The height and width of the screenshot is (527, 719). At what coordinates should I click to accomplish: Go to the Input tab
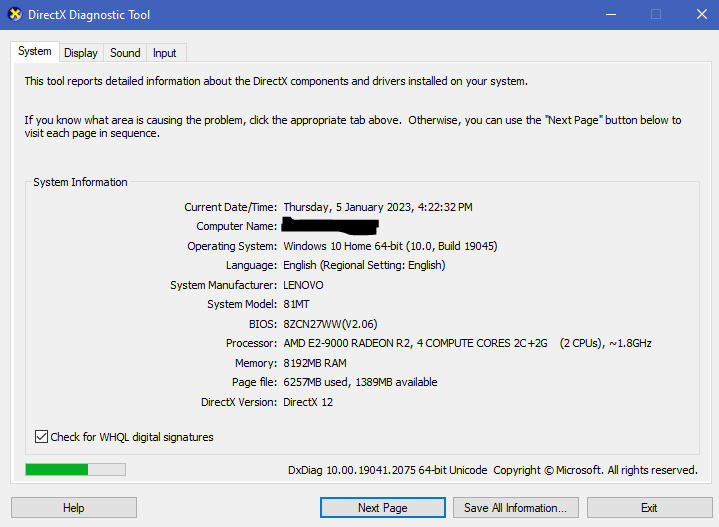(x=165, y=53)
